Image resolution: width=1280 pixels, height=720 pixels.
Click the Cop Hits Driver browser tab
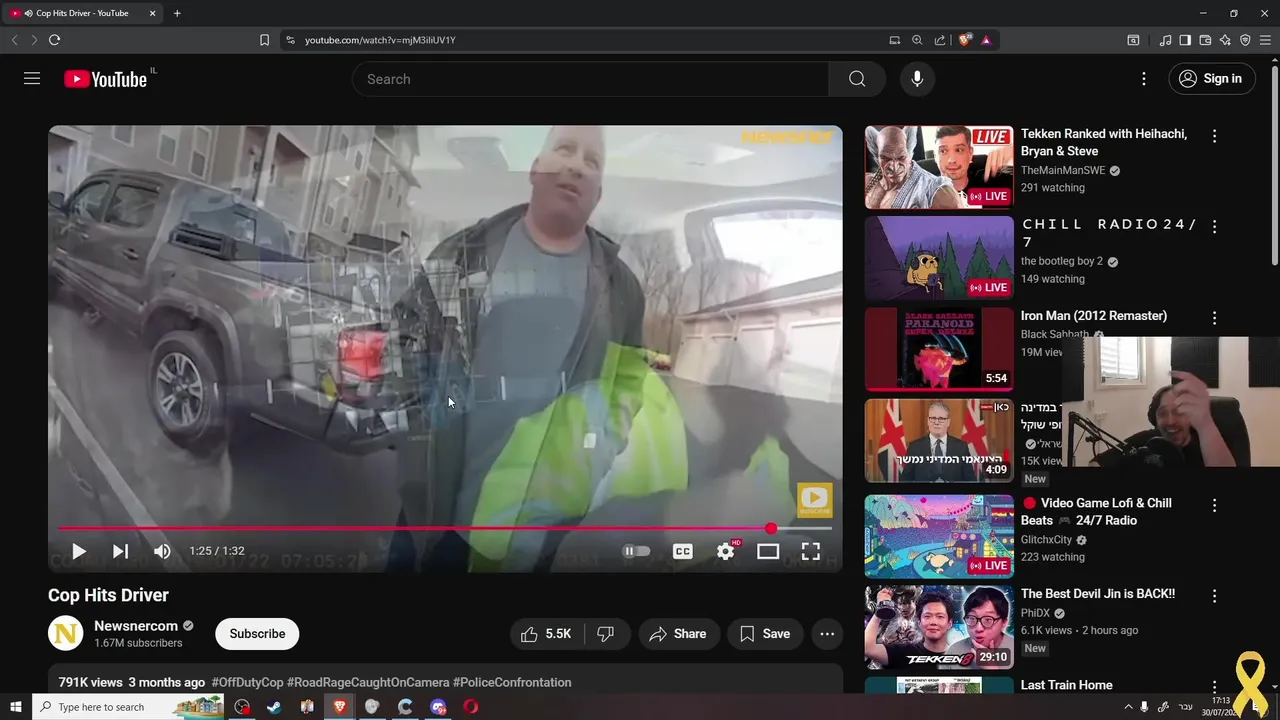83,13
